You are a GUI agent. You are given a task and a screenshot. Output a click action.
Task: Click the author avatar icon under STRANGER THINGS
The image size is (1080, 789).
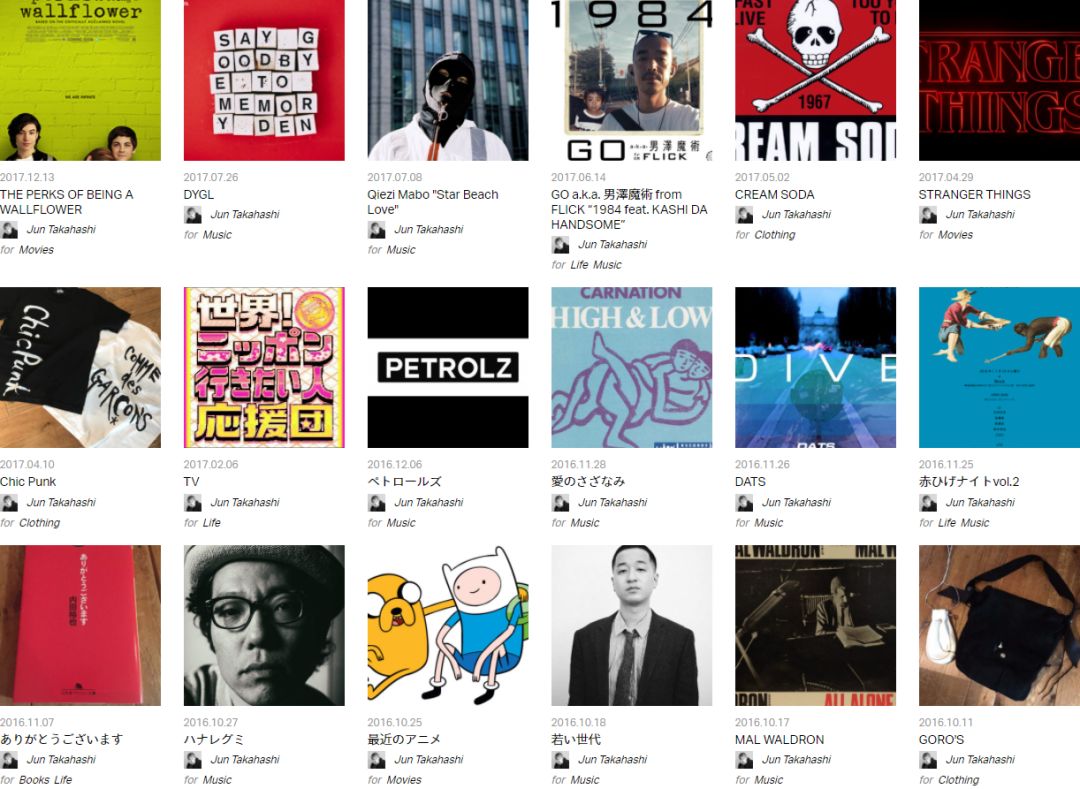tap(928, 215)
